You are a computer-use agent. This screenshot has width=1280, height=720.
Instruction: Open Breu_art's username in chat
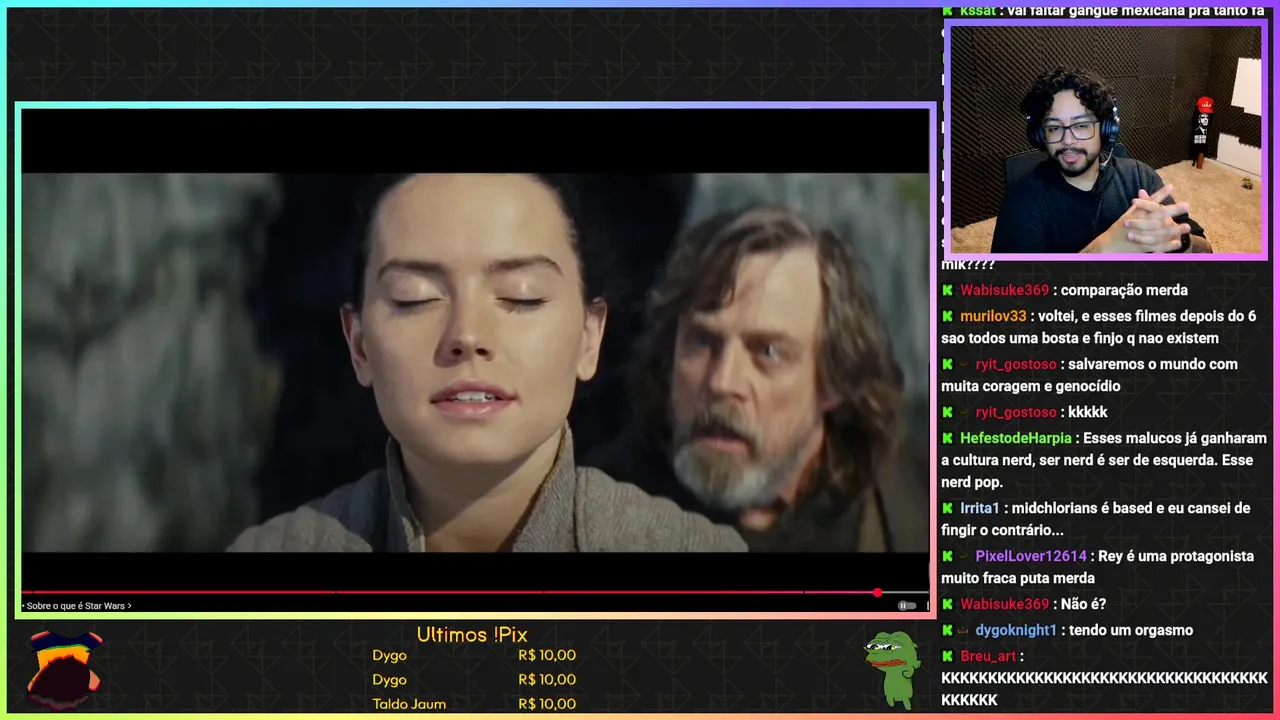[x=988, y=656]
